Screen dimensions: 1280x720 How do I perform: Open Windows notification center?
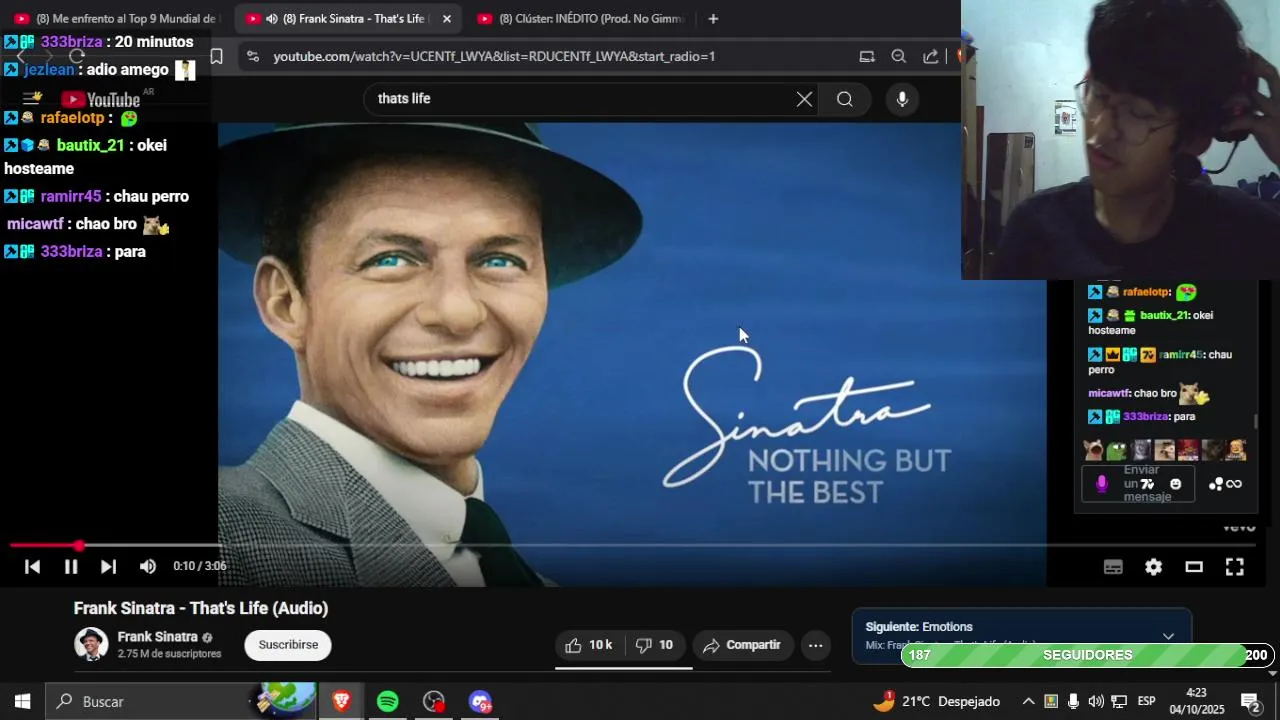click(x=1250, y=702)
